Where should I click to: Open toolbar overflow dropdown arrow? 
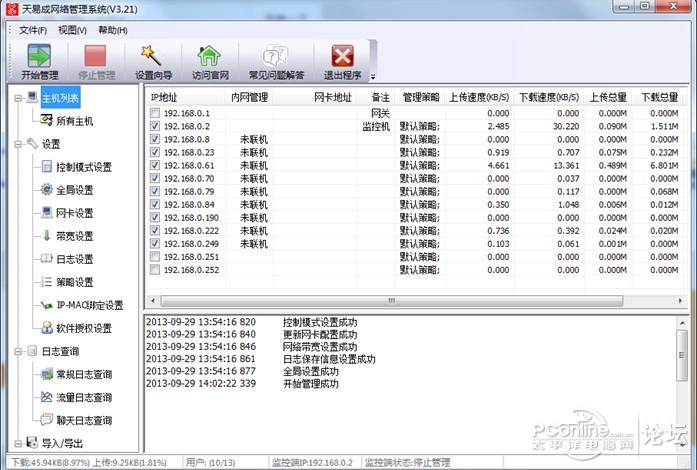(373, 77)
